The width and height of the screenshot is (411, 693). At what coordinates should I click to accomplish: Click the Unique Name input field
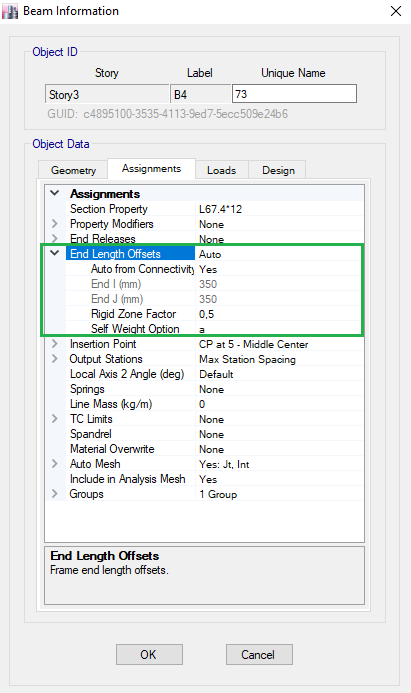[x=294, y=94]
